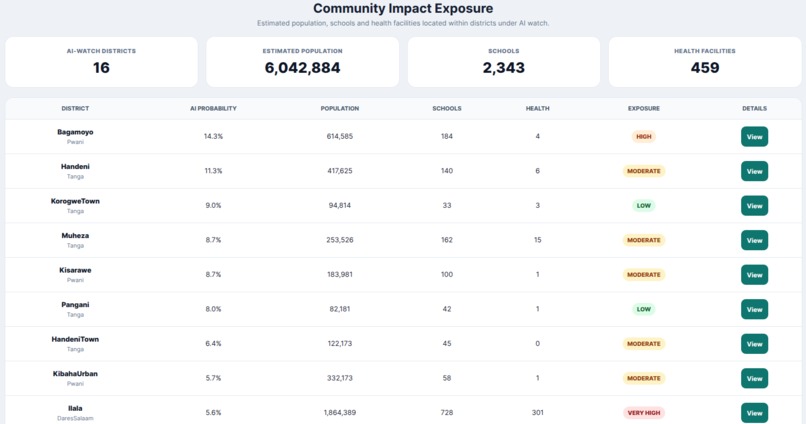Click View button for Handeni row
Image resolution: width=806 pixels, height=424 pixels.
click(754, 171)
